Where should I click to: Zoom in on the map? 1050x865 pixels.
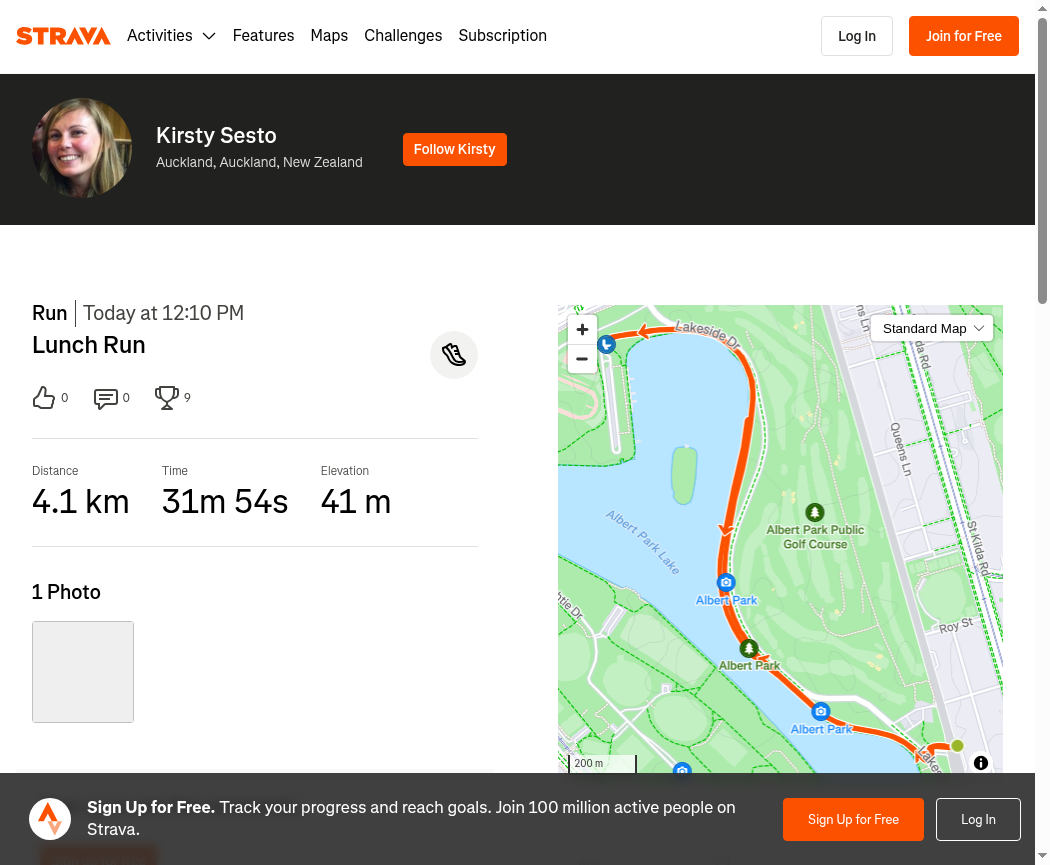tap(582, 329)
